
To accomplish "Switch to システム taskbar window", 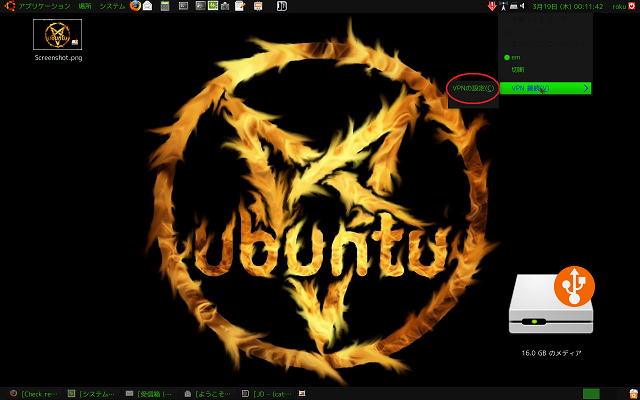I will coord(93,394).
